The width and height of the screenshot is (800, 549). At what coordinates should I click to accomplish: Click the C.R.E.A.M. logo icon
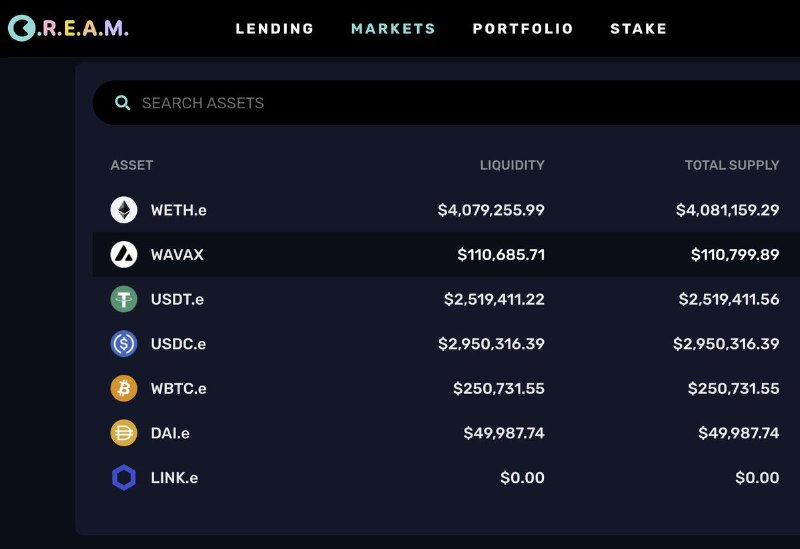click(21, 28)
